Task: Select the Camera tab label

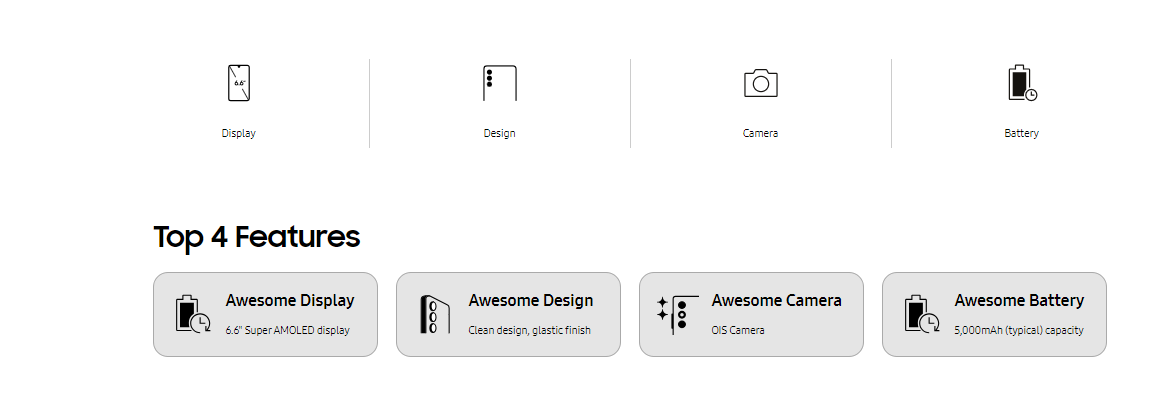Action: [x=761, y=133]
